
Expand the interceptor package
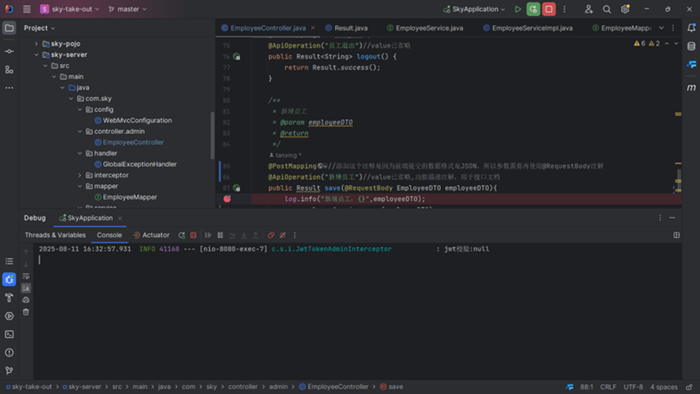(x=80, y=175)
